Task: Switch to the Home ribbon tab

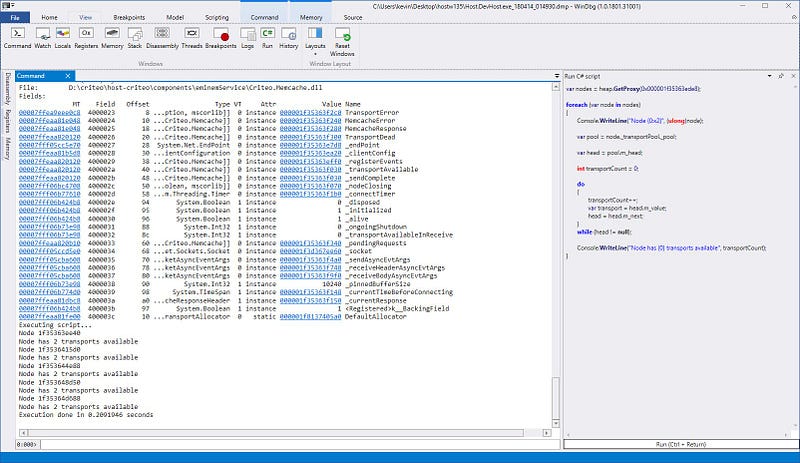Action: point(49,17)
